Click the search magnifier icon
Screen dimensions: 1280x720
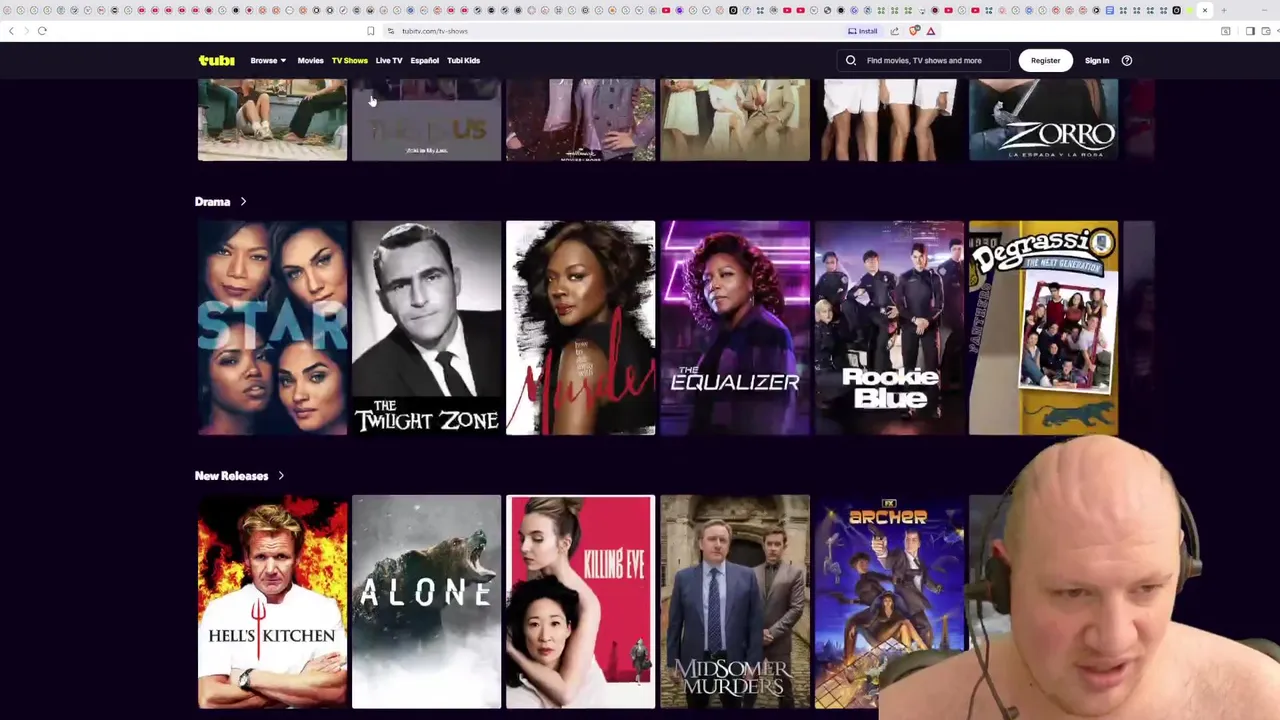[851, 60]
